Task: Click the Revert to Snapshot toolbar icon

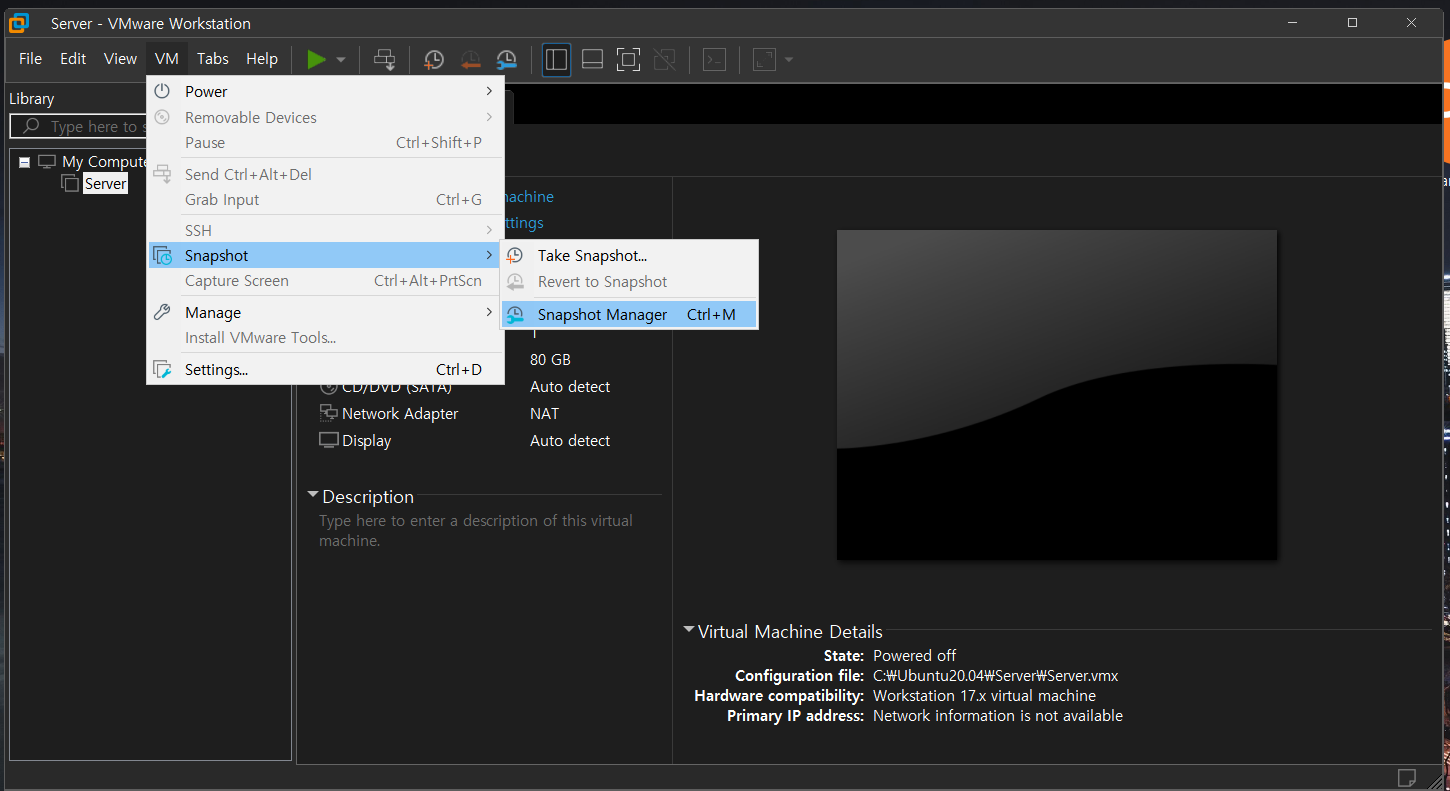Action: point(470,60)
